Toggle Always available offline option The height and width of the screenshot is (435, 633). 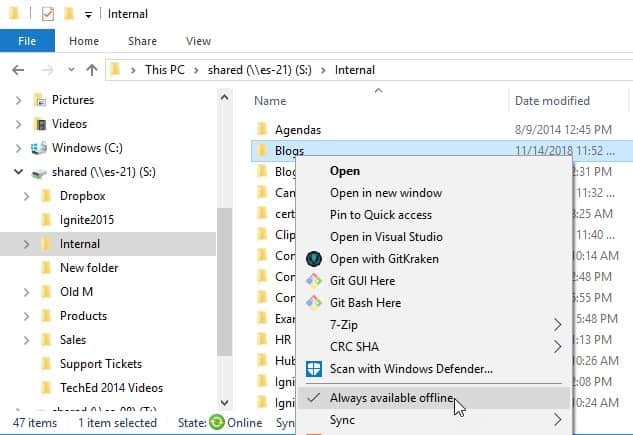pyautogui.click(x=391, y=398)
